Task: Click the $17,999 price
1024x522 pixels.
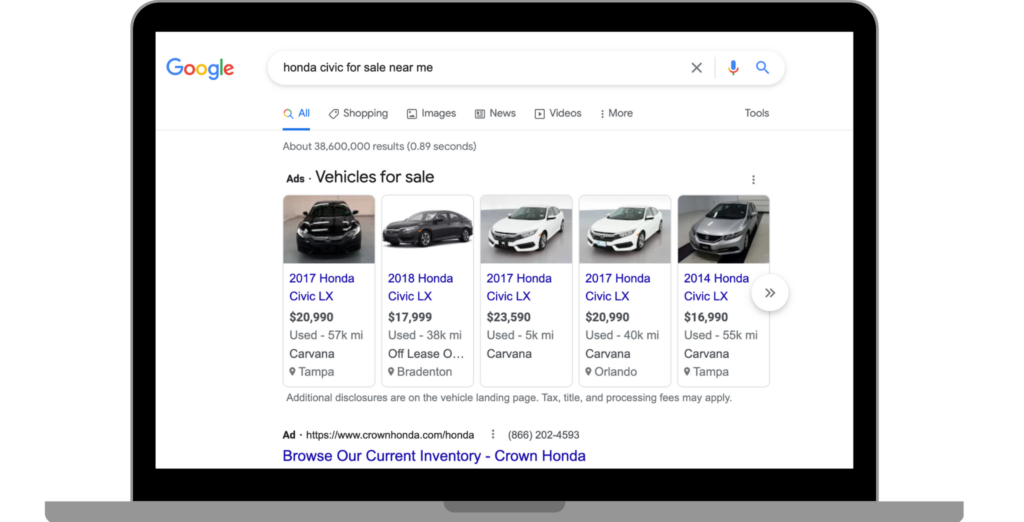Action: [410, 318]
